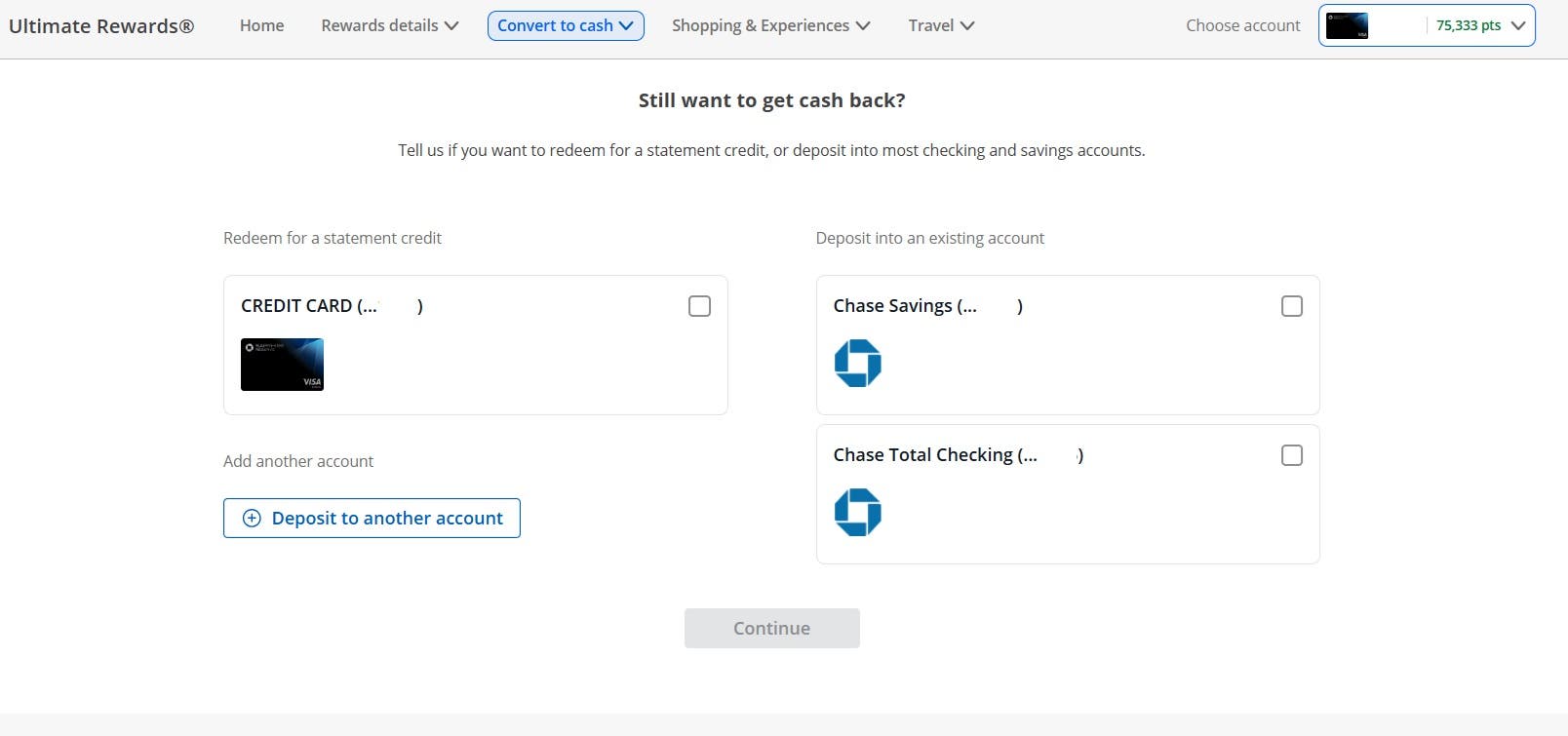Open the Convert to cash dropdown
Viewport: 1568px width, 736px height.
(x=566, y=25)
